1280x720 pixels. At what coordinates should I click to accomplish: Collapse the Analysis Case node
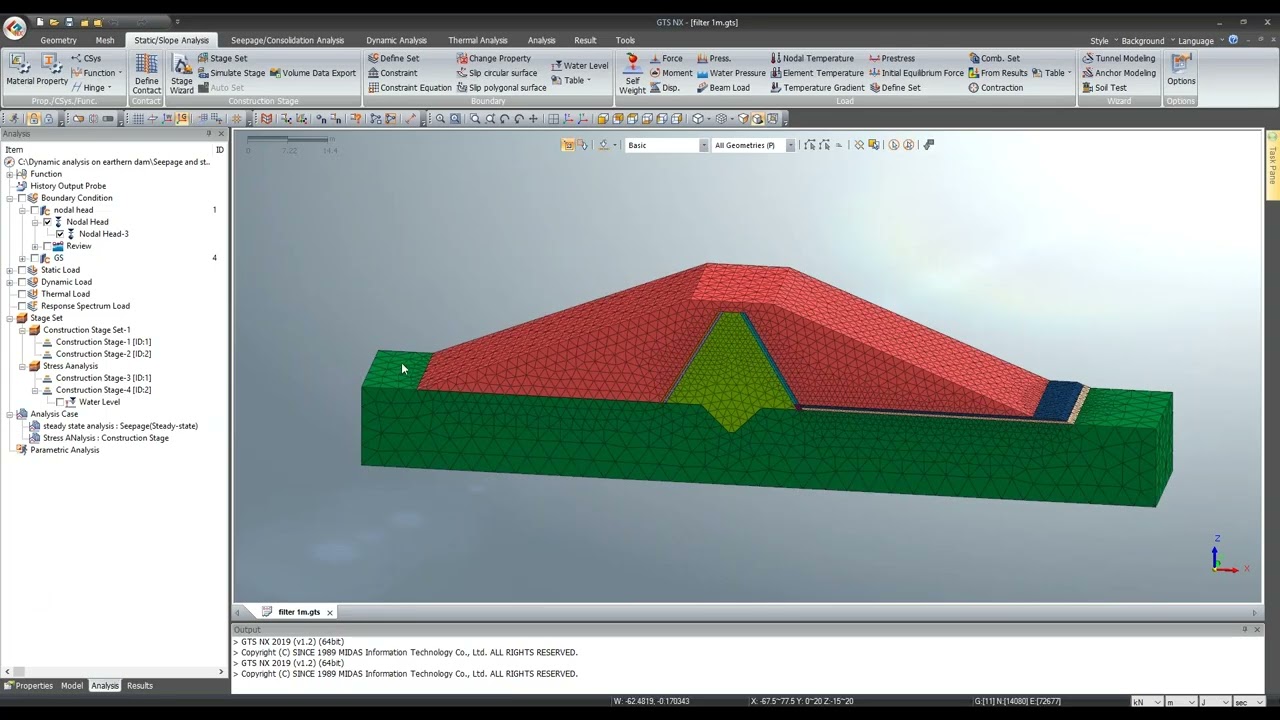tap(10, 414)
